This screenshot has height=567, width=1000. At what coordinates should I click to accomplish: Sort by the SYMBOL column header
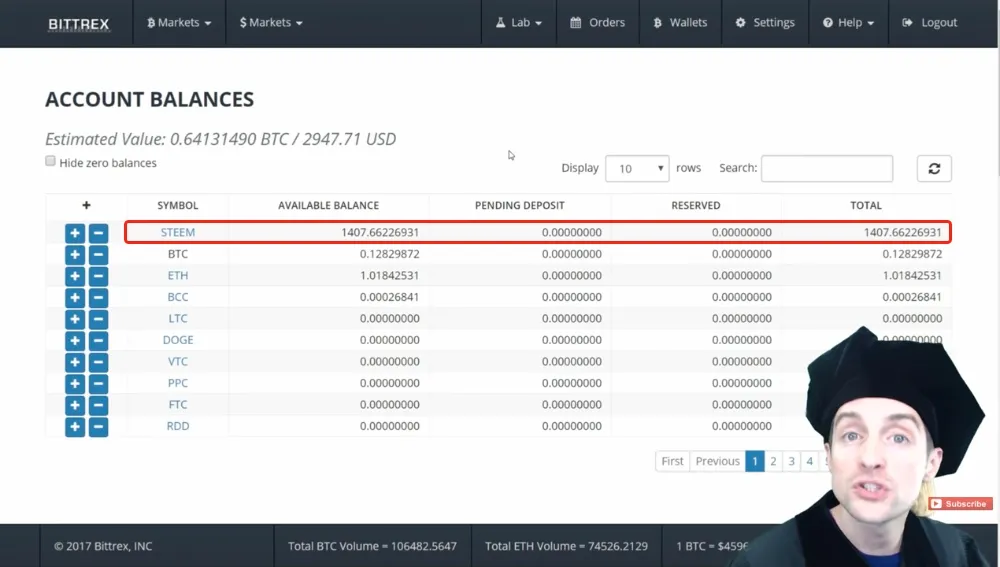(x=178, y=205)
